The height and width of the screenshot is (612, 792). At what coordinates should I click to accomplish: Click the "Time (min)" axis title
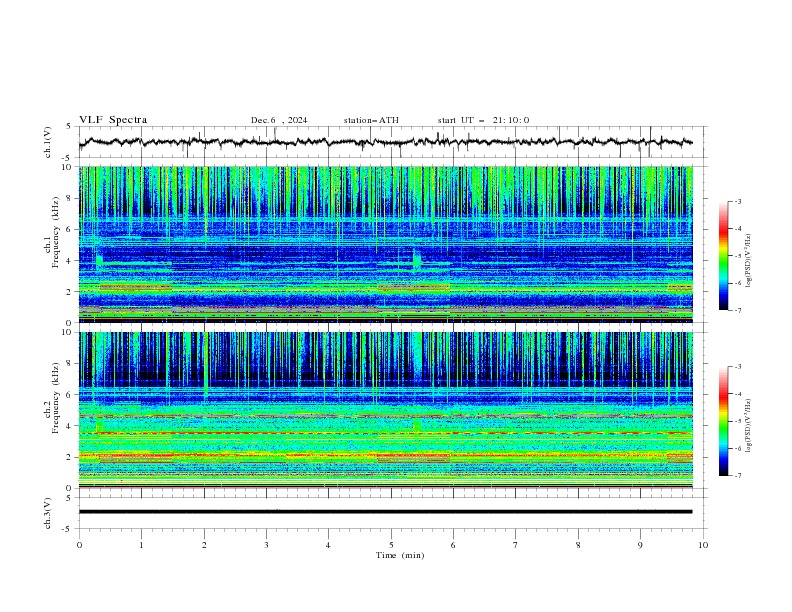tap(400, 555)
